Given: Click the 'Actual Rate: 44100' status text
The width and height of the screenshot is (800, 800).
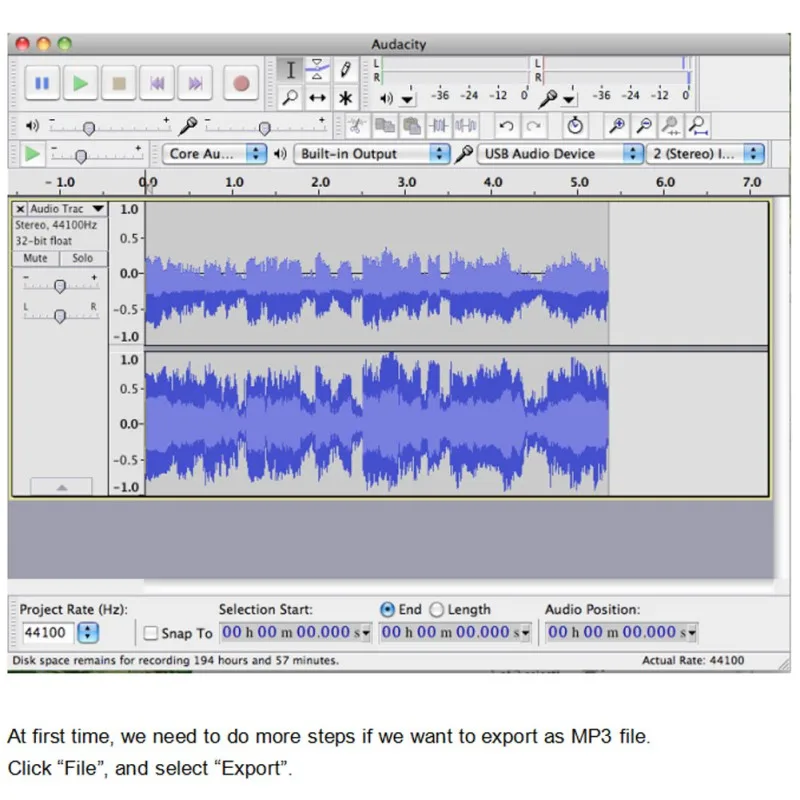Looking at the screenshot, I should 693,660.
